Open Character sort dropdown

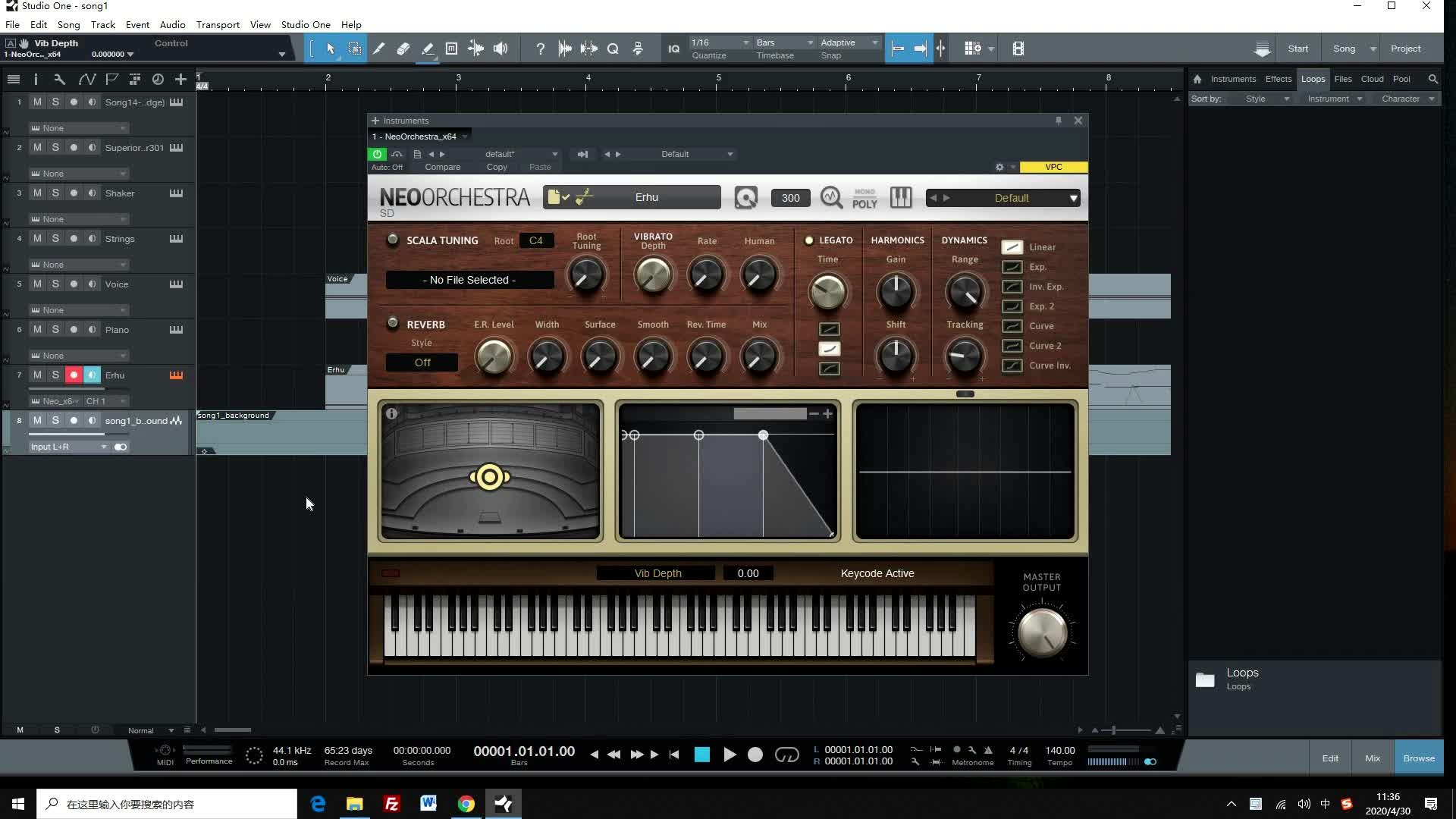[x=1407, y=99]
